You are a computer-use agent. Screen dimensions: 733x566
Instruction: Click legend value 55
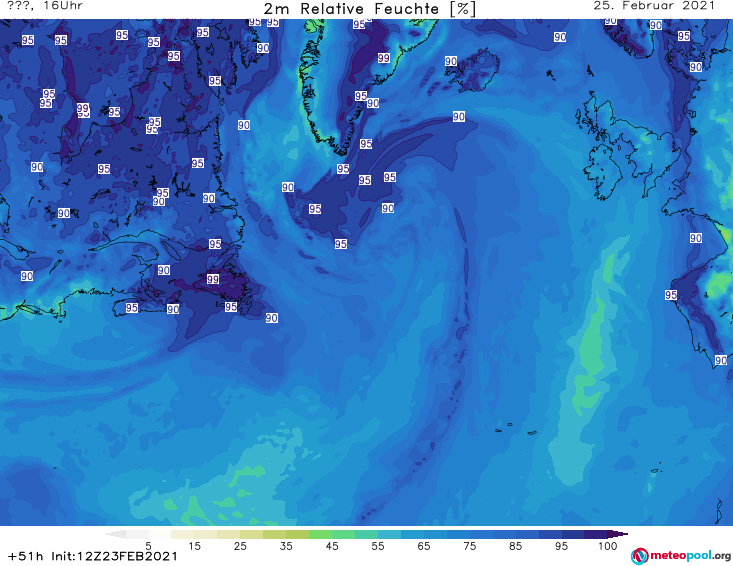378,546
